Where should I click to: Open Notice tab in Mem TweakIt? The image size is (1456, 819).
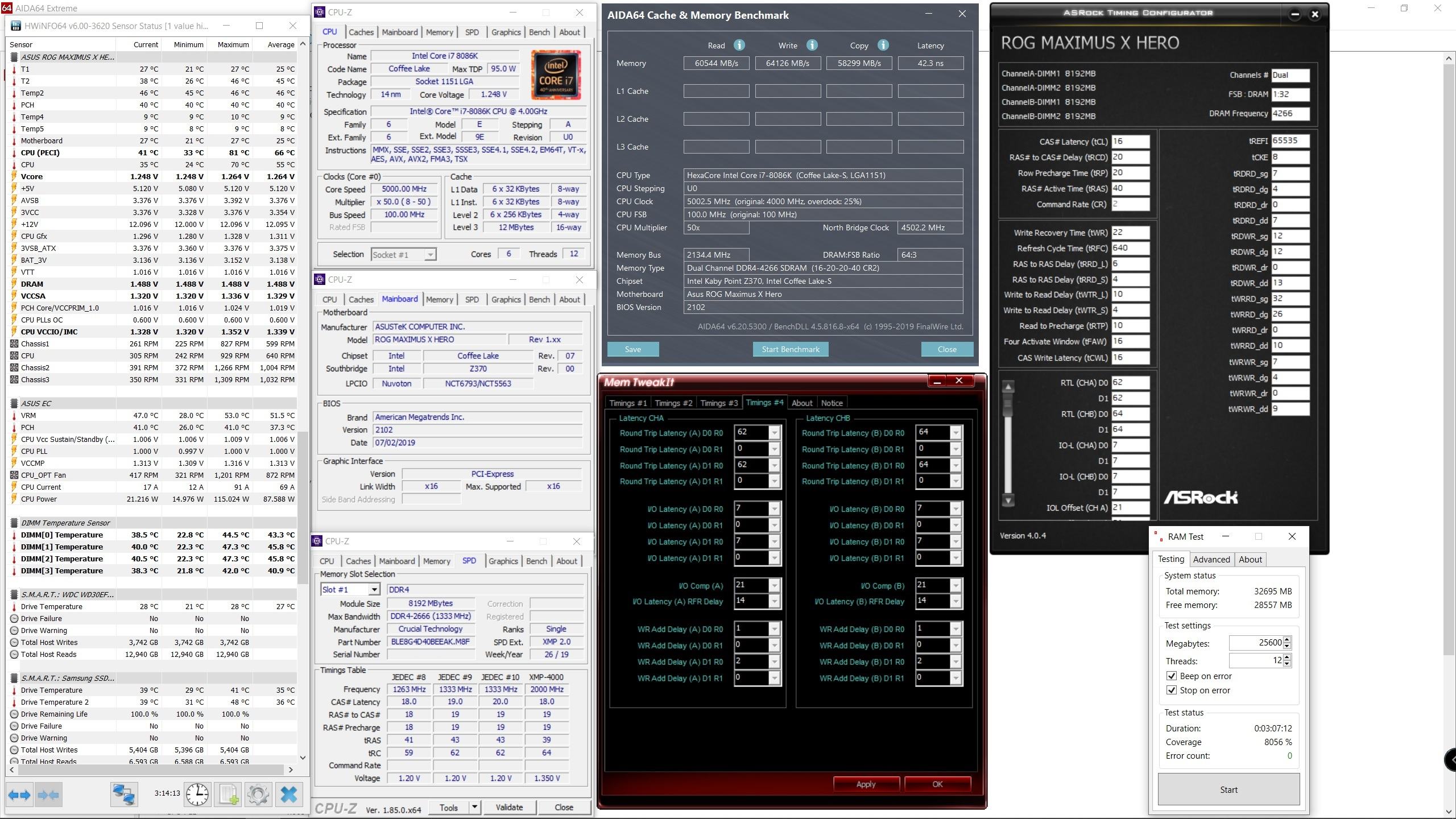pos(832,403)
